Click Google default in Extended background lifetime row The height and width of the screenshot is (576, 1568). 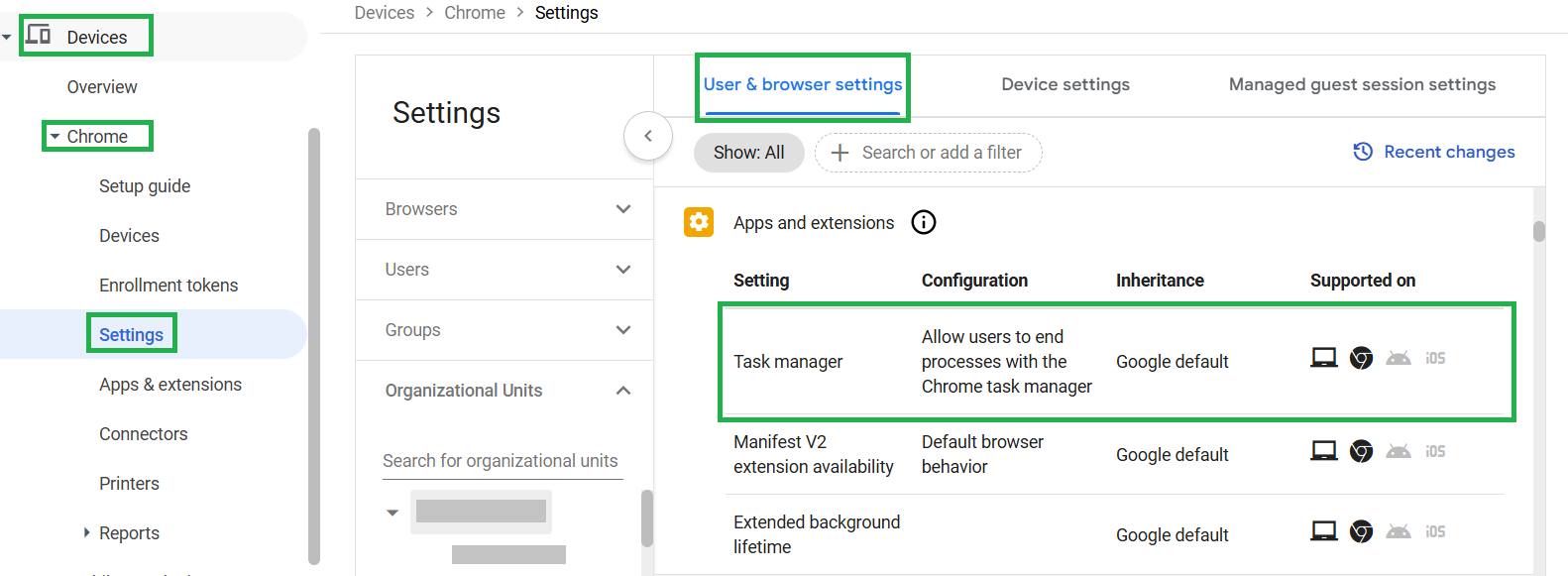click(1173, 535)
